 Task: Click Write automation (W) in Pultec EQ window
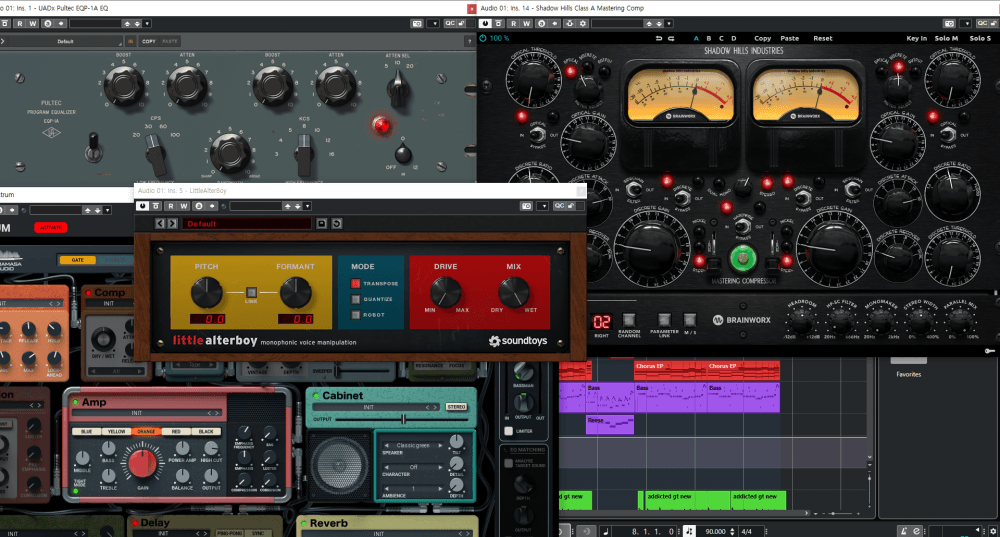point(33,24)
